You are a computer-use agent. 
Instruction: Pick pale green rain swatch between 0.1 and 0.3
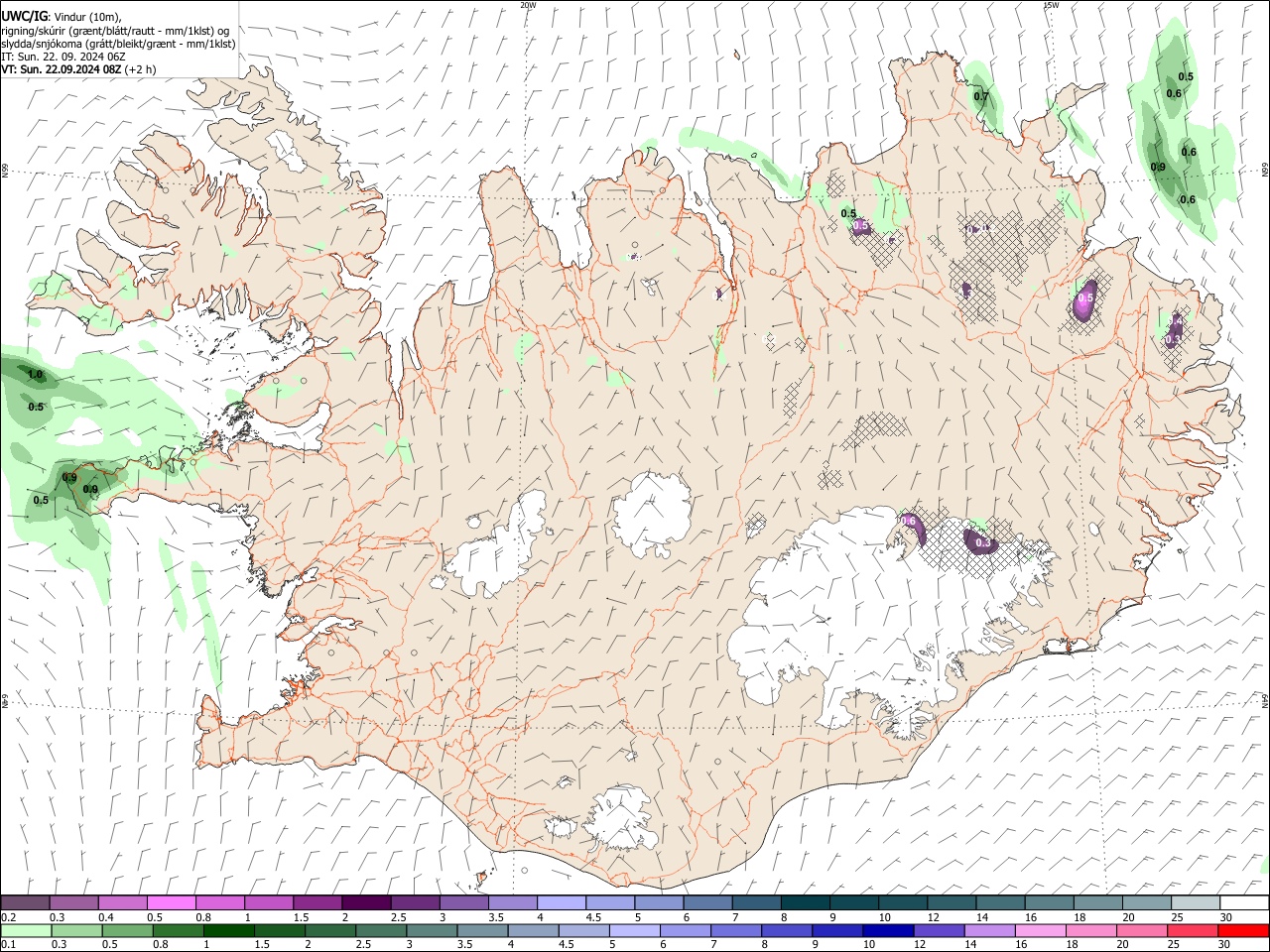(25, 931)
